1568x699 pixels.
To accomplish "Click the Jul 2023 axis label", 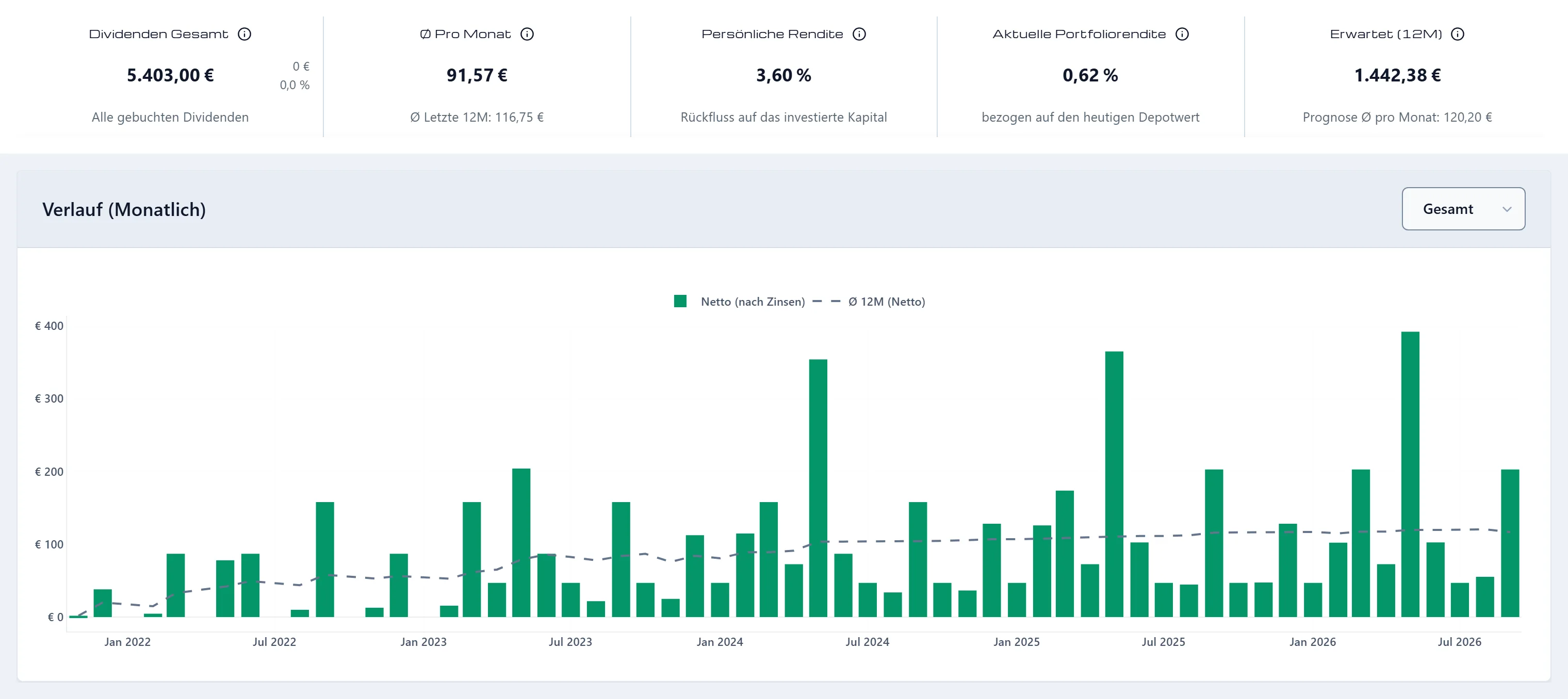I will pyautogui.click(x=570, y=642).
